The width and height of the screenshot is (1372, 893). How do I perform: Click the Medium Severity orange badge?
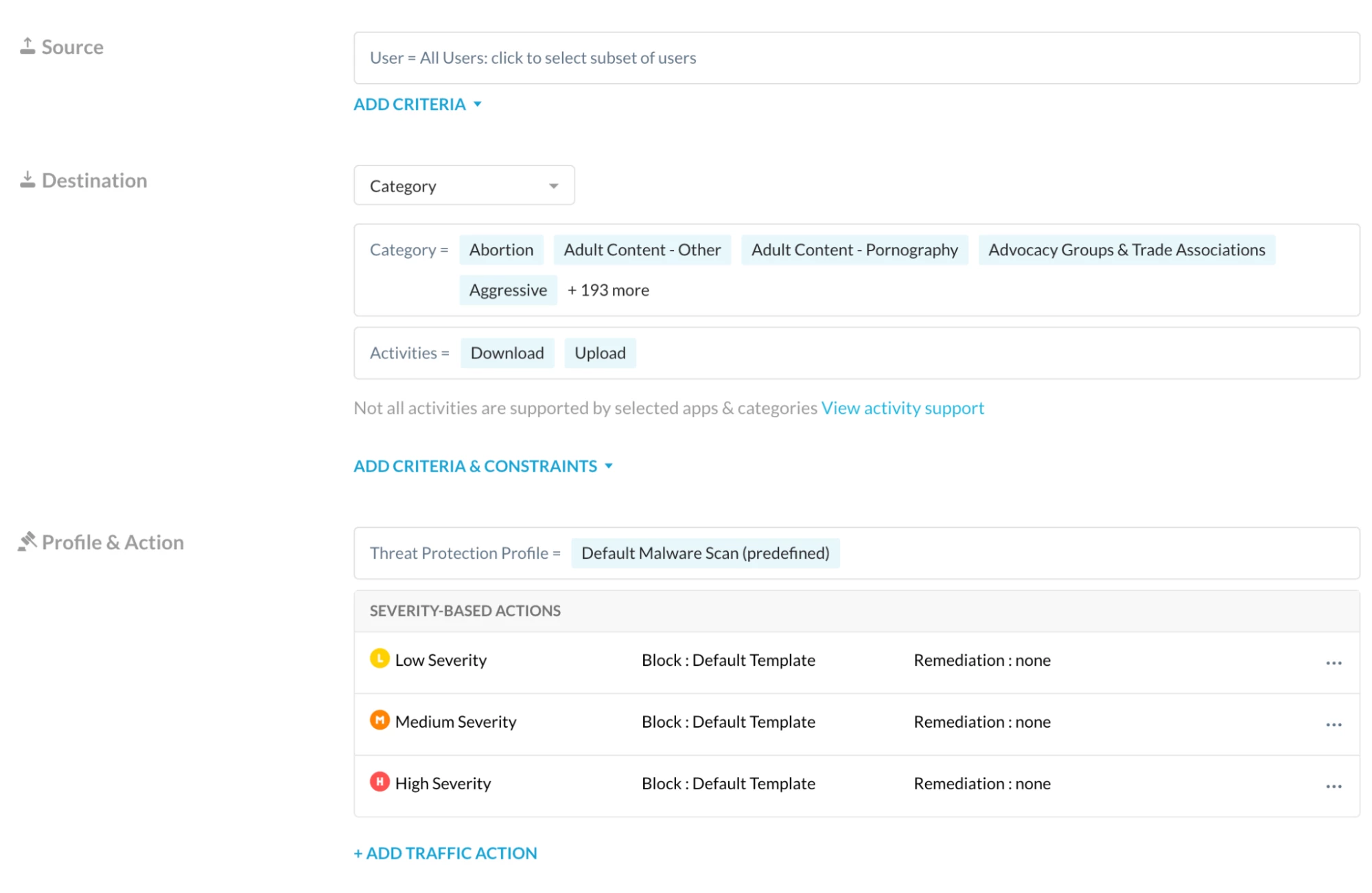(380, 721)
